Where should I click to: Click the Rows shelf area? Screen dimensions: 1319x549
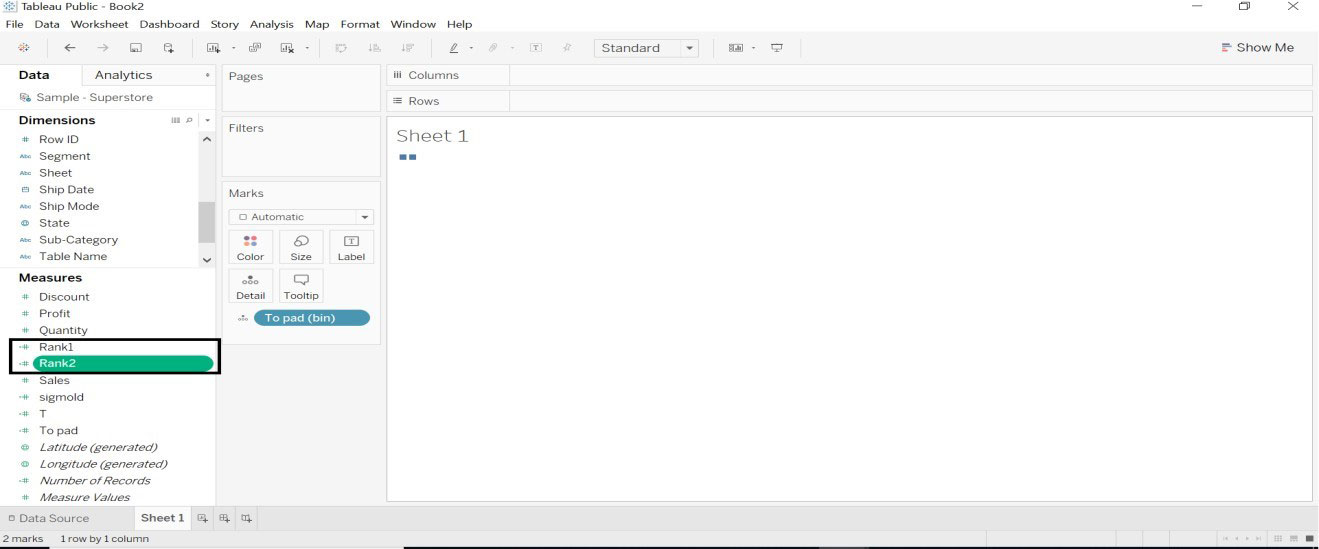910,101
